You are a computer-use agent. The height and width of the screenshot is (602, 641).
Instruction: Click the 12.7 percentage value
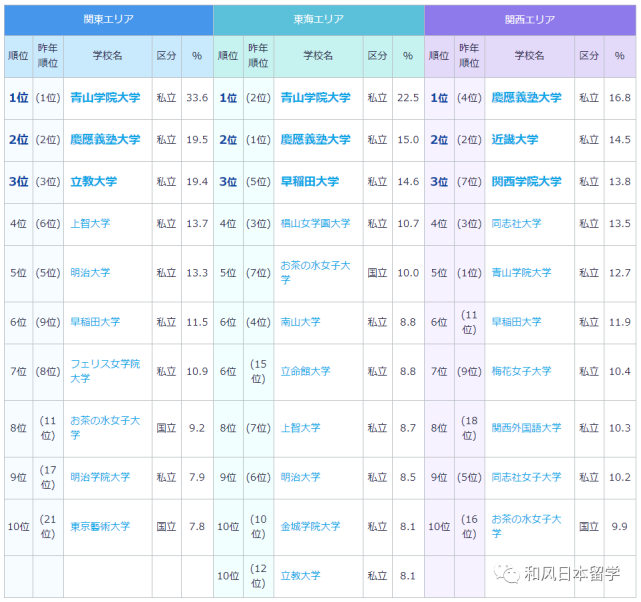[620, 273]
